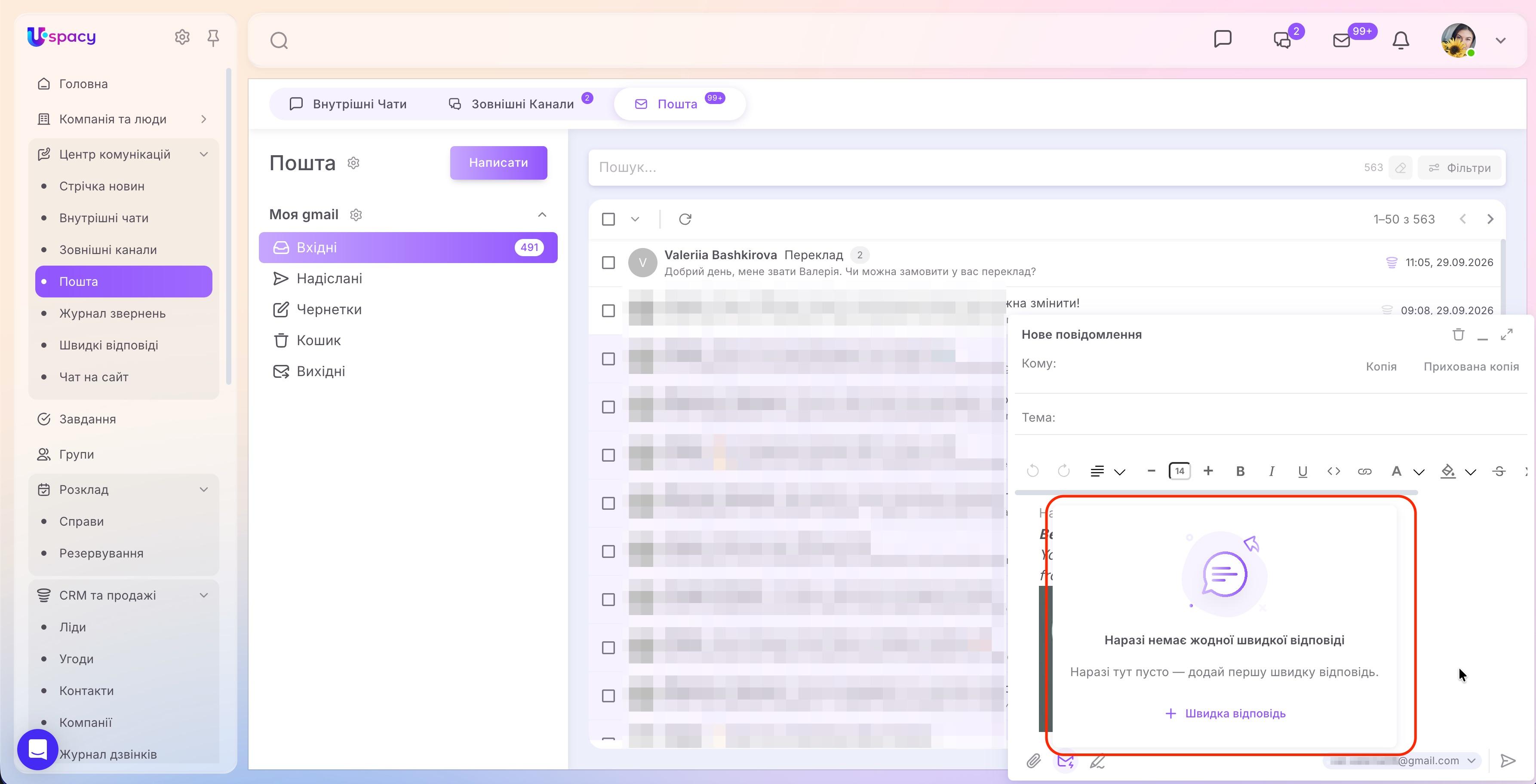
Task: Open the font color picker A icon
Action: pos(1396,472)
